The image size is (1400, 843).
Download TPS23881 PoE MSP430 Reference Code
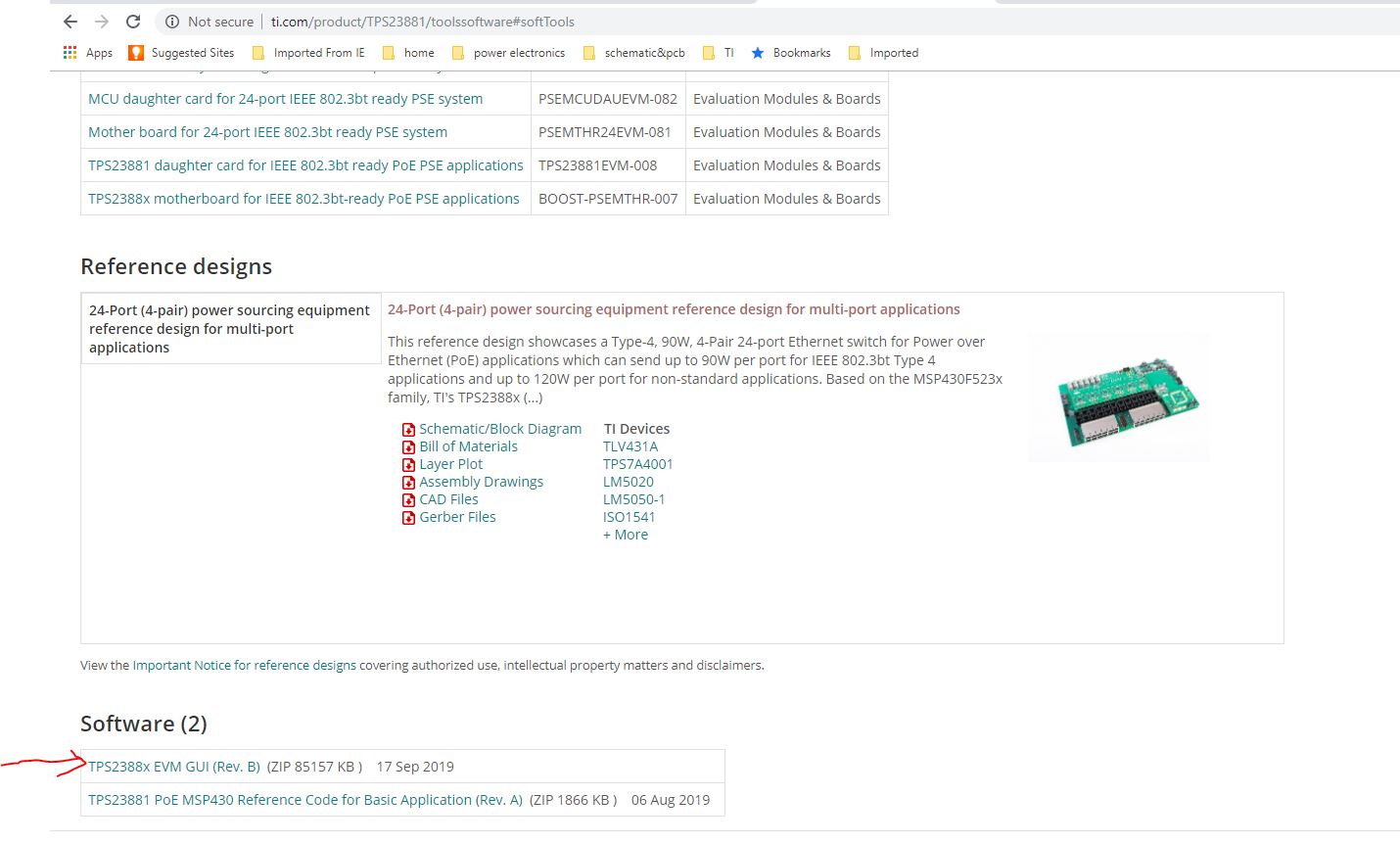[305, 800]
